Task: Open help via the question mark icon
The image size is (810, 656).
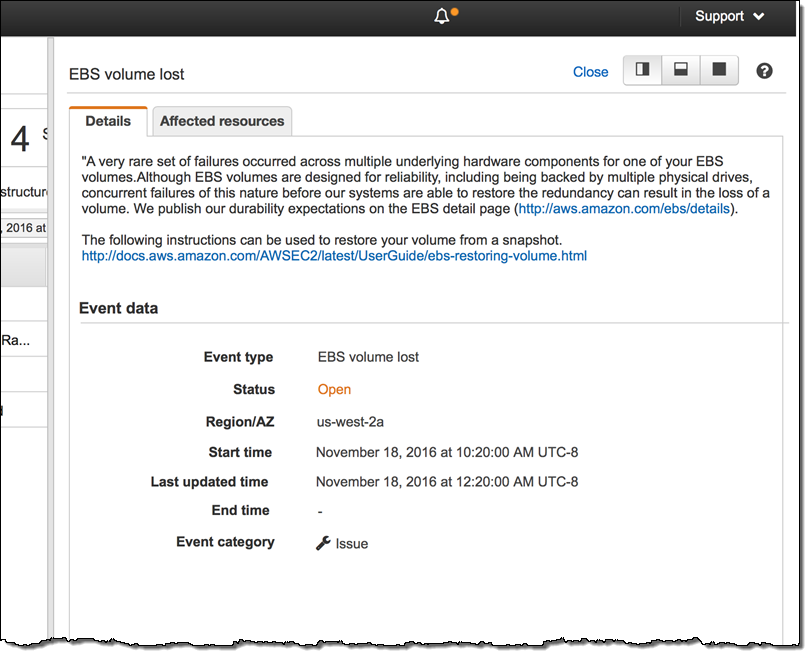Action: (x=764, y=71)
